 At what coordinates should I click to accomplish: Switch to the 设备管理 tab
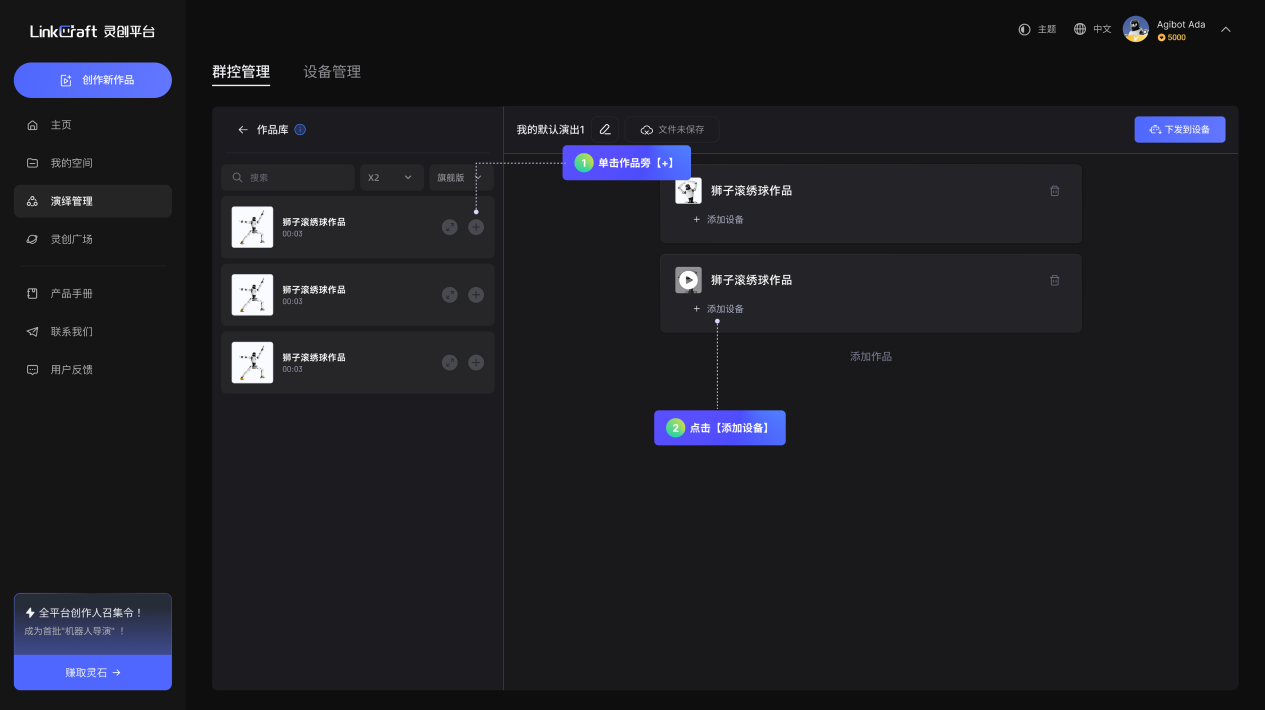click(332, 72)
